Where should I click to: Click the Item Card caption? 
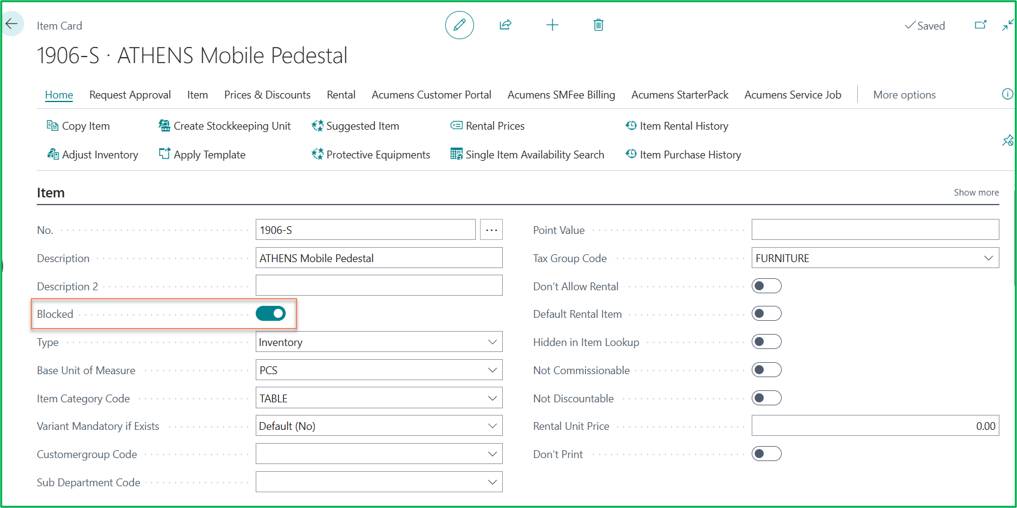pyautogui.click(x=60, y=26)
